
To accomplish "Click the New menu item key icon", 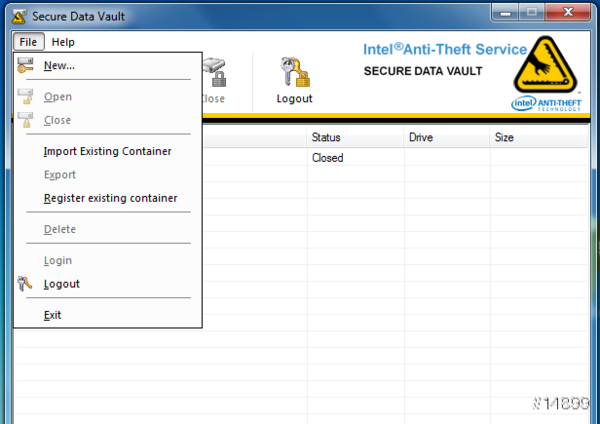I will pos(26,66).
